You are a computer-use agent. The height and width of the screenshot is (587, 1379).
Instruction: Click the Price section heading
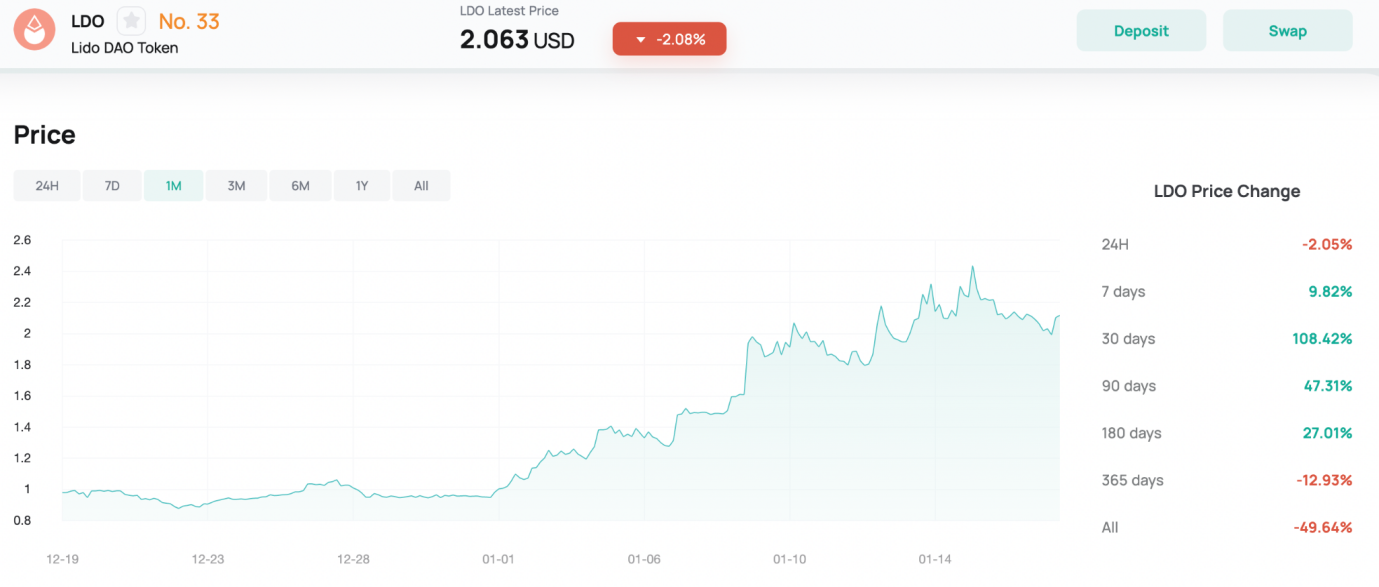click(44, 135)
